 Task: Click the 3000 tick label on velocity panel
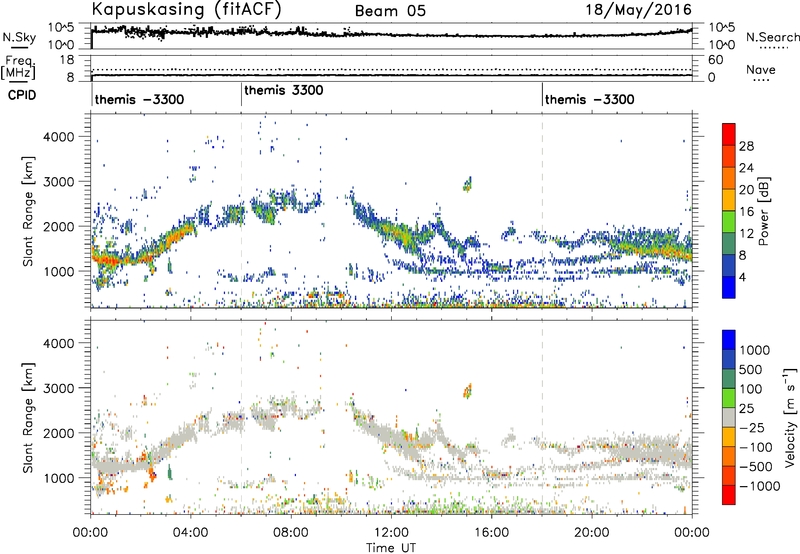(59, 388)
